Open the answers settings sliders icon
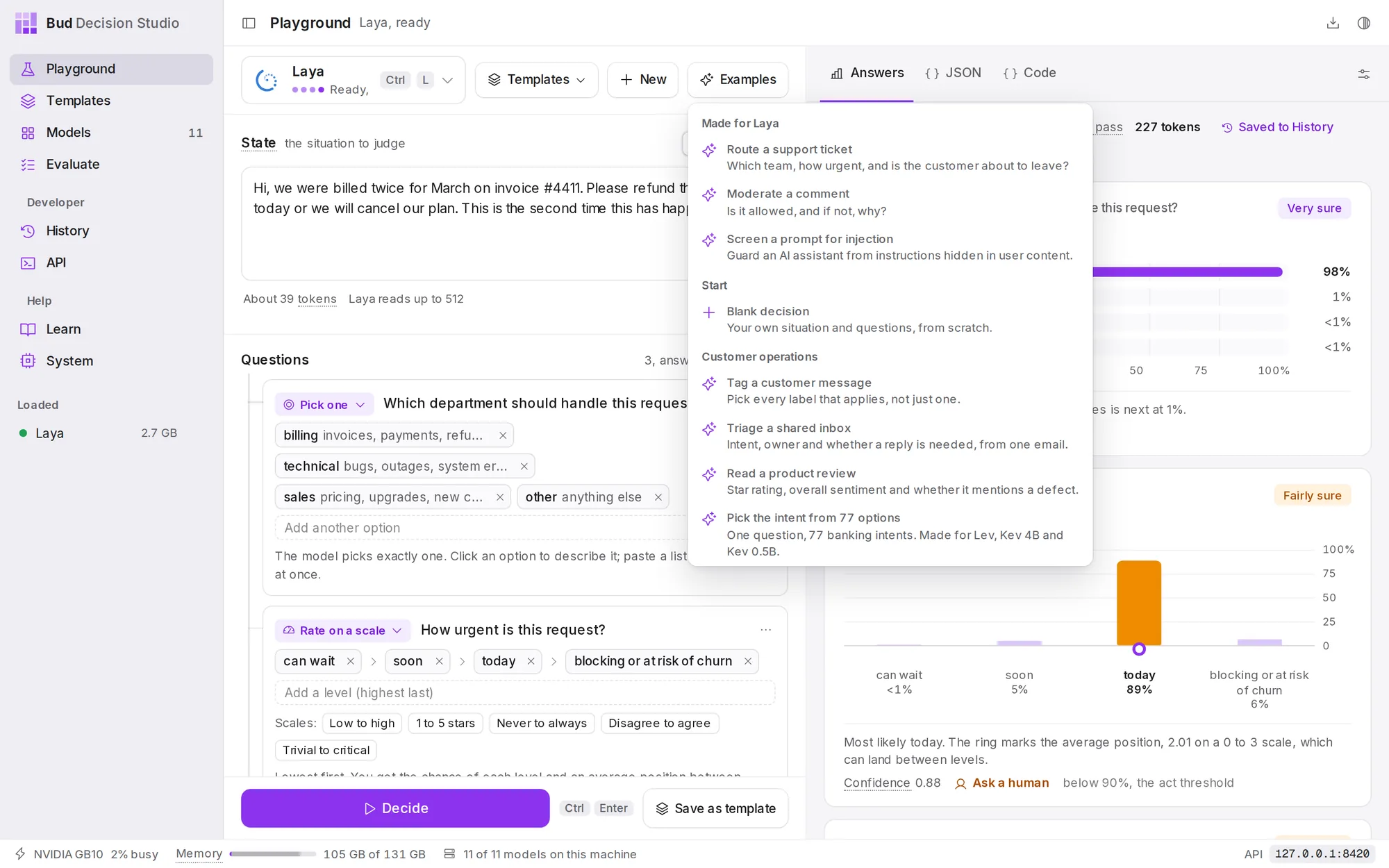Screen dimensions: 1389x868 tap(1364, 74)
